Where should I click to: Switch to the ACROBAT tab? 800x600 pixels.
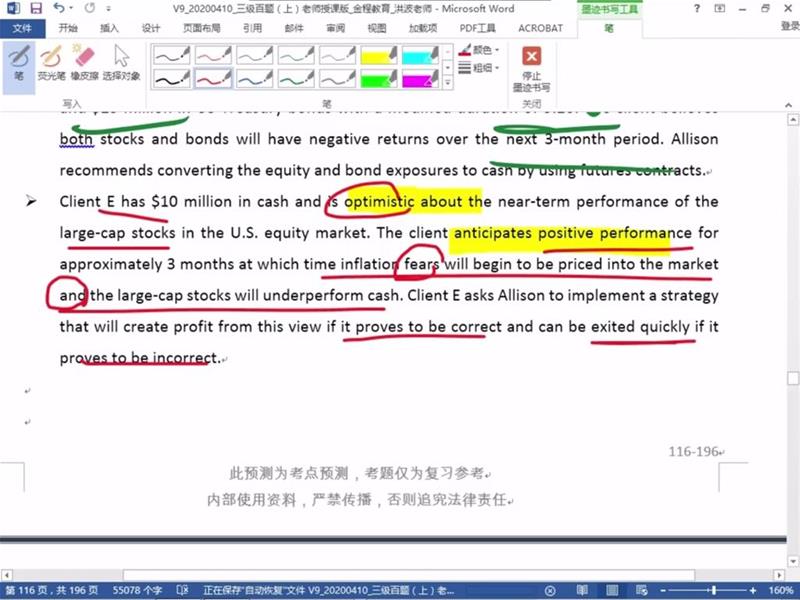tap(540, 29)
